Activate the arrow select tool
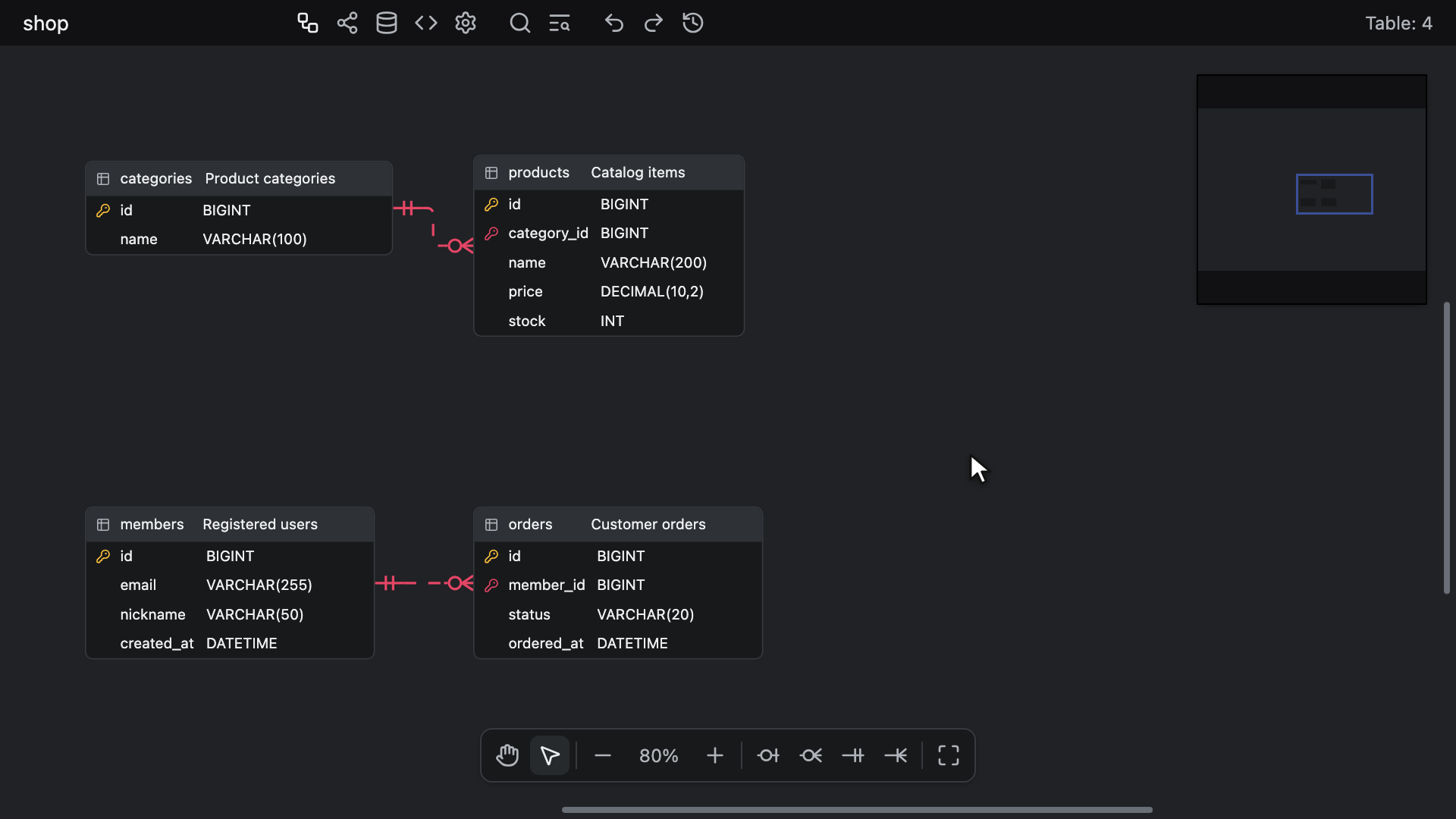Viewport: 1456px width, 819px height. click(550, 755)
